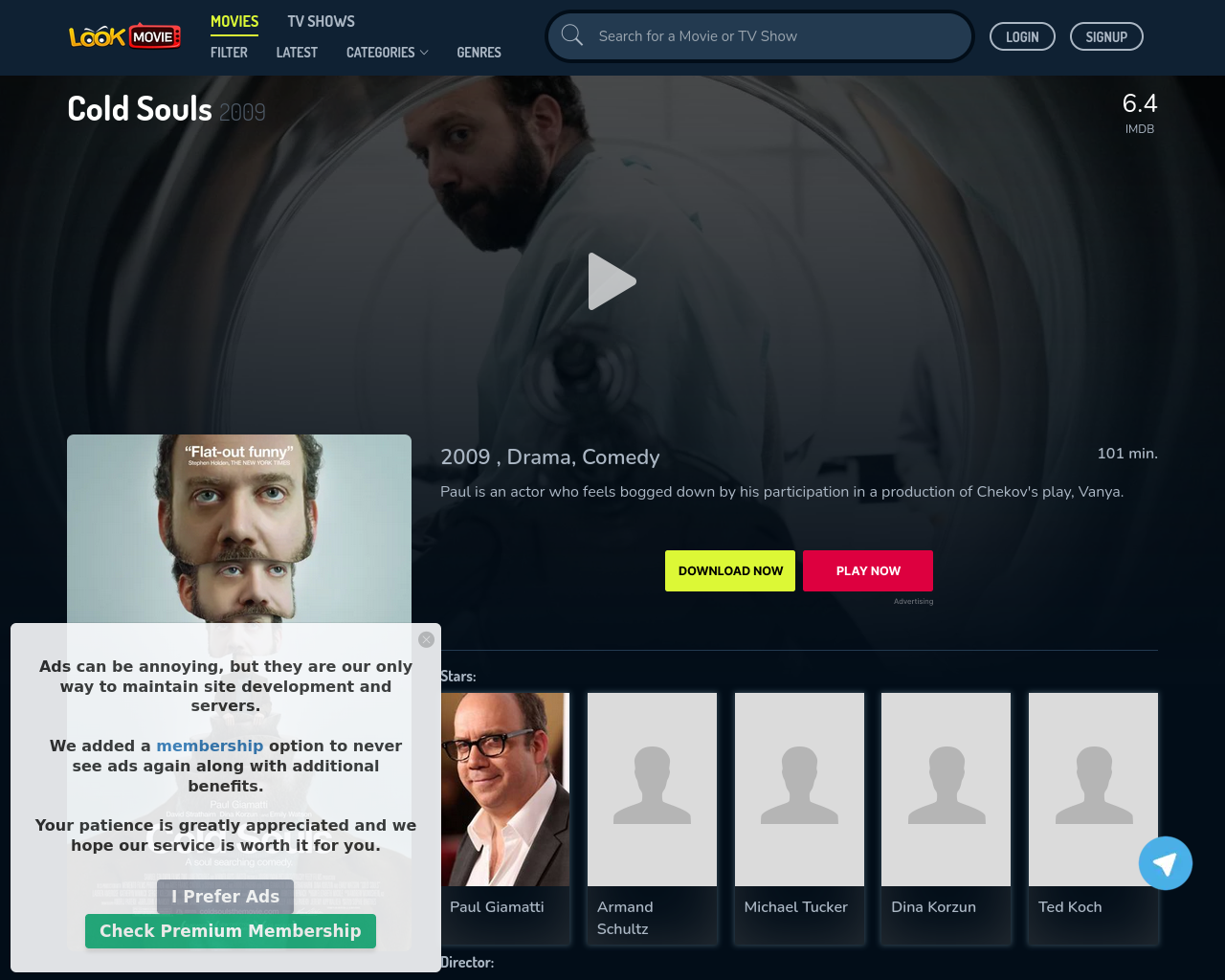
Task: Select Latest in the navigation
Action: point(297,53)
